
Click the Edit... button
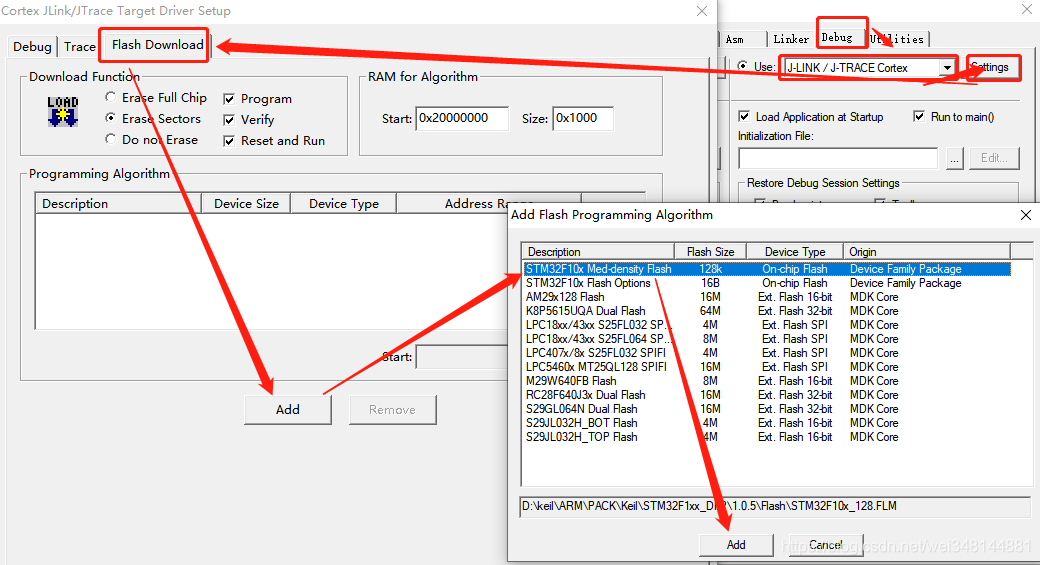[x=994, y=158]
